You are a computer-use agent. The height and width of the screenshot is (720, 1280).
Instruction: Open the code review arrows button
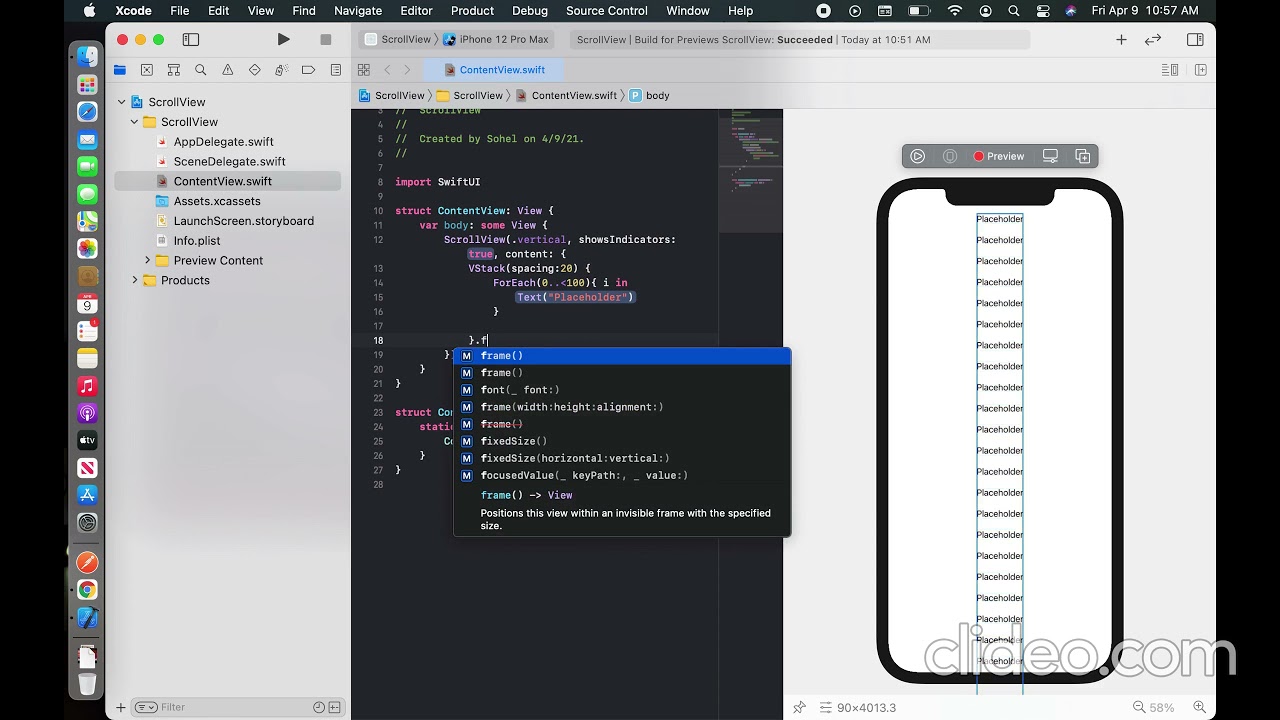tap(1153, 40)
